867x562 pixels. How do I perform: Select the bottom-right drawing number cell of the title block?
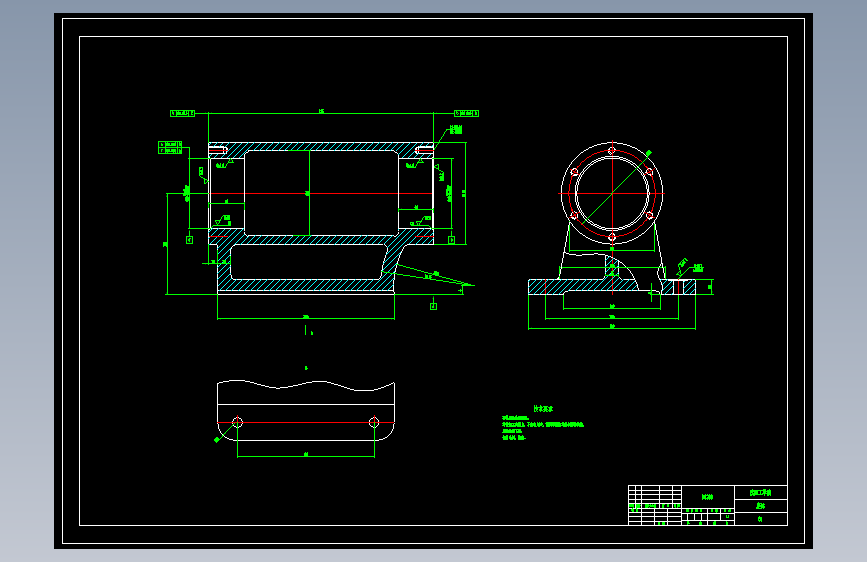(x=761, y=519)
